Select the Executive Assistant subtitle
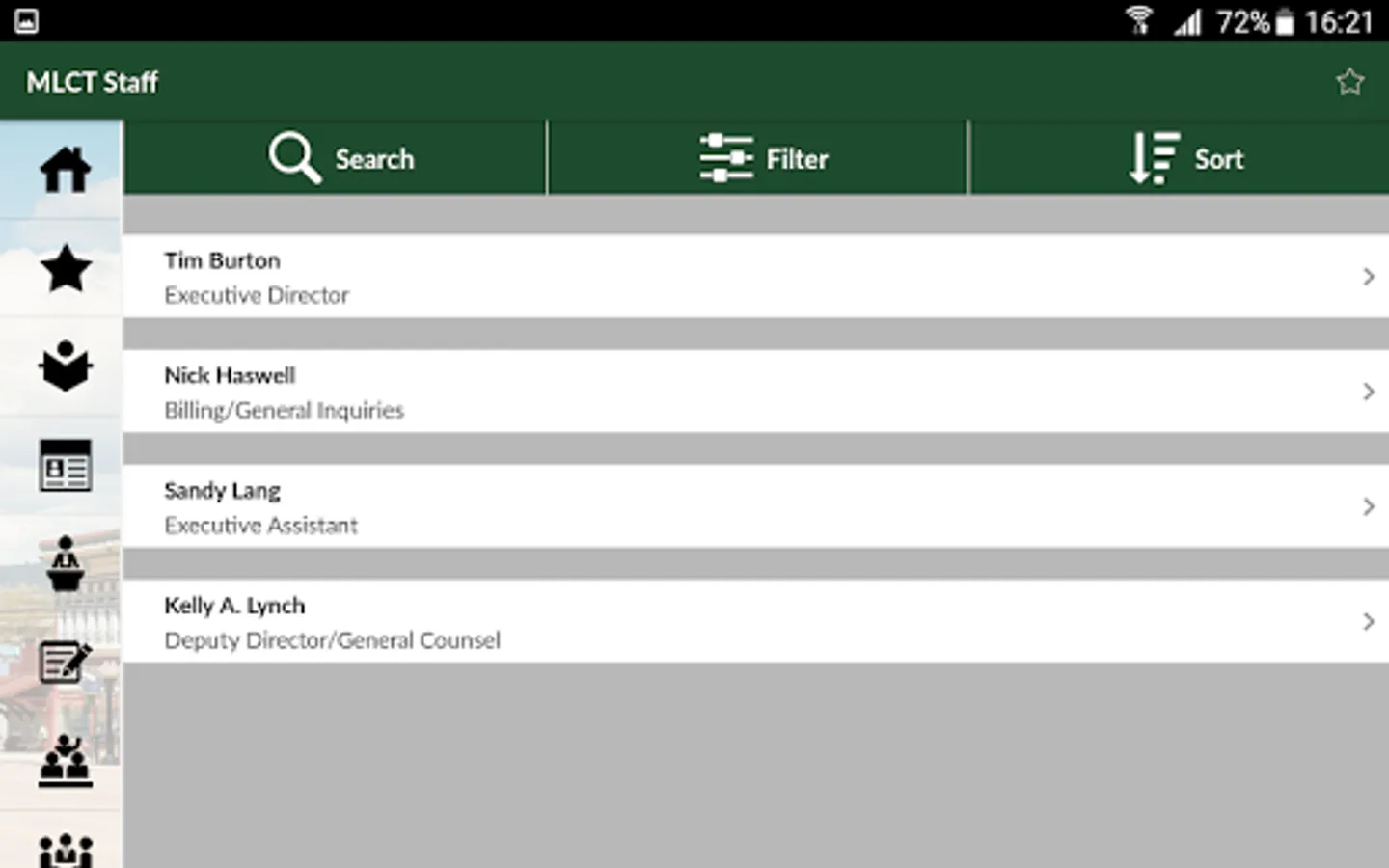1389x868 pixels. 260,526
